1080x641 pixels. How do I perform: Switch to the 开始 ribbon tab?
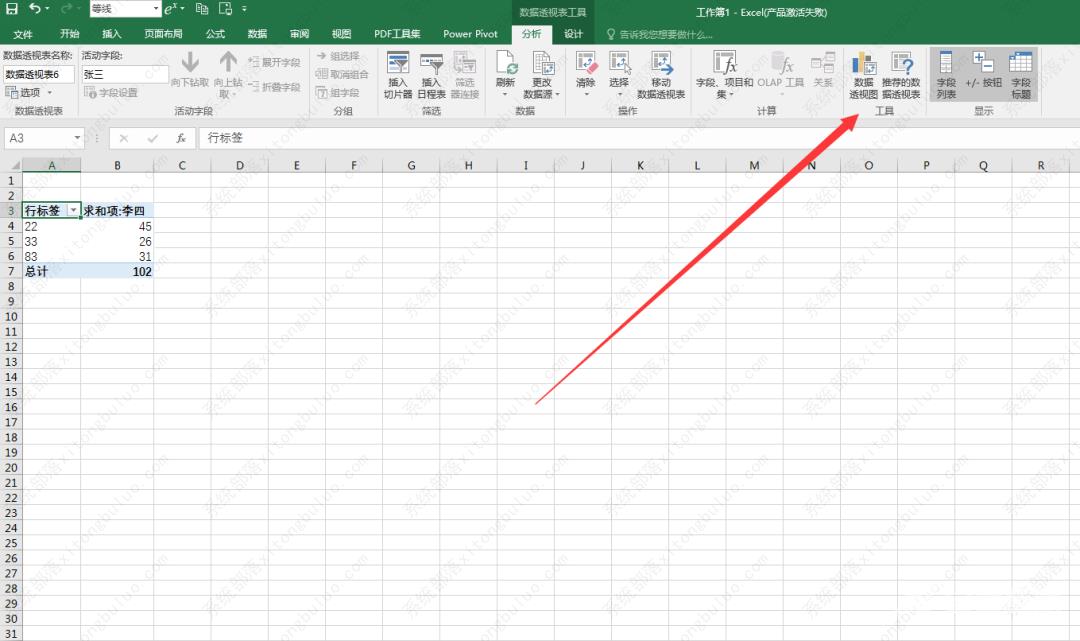pos(70,34)
